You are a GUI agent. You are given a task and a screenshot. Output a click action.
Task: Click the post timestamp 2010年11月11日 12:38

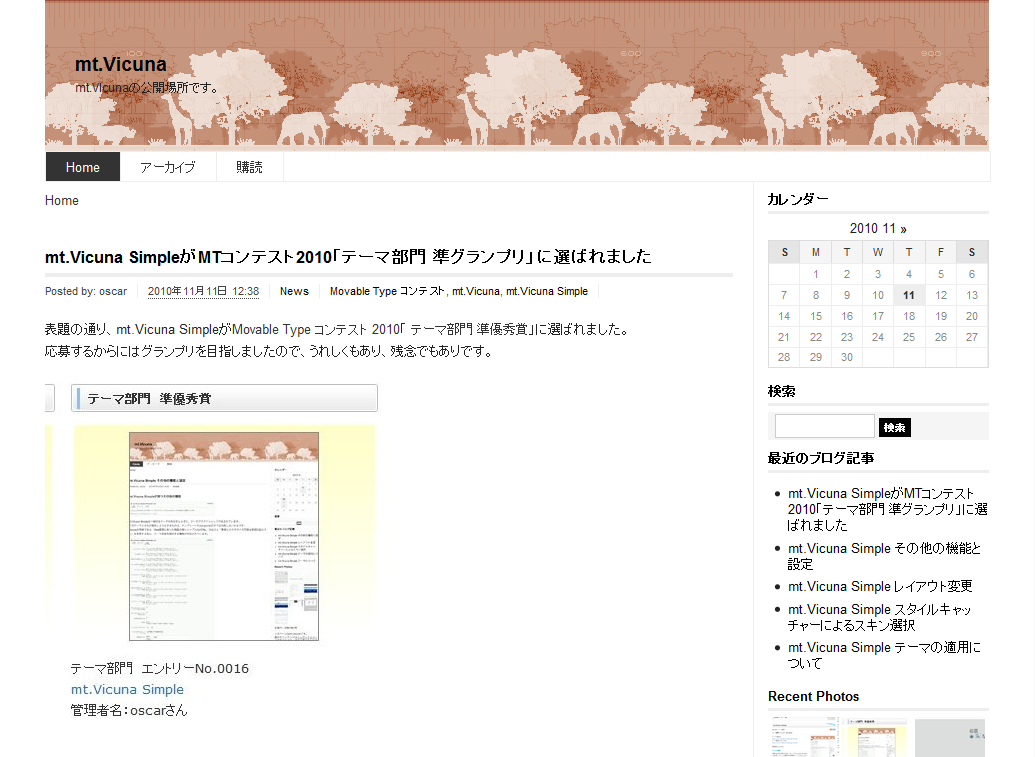(x=203, y=291)
